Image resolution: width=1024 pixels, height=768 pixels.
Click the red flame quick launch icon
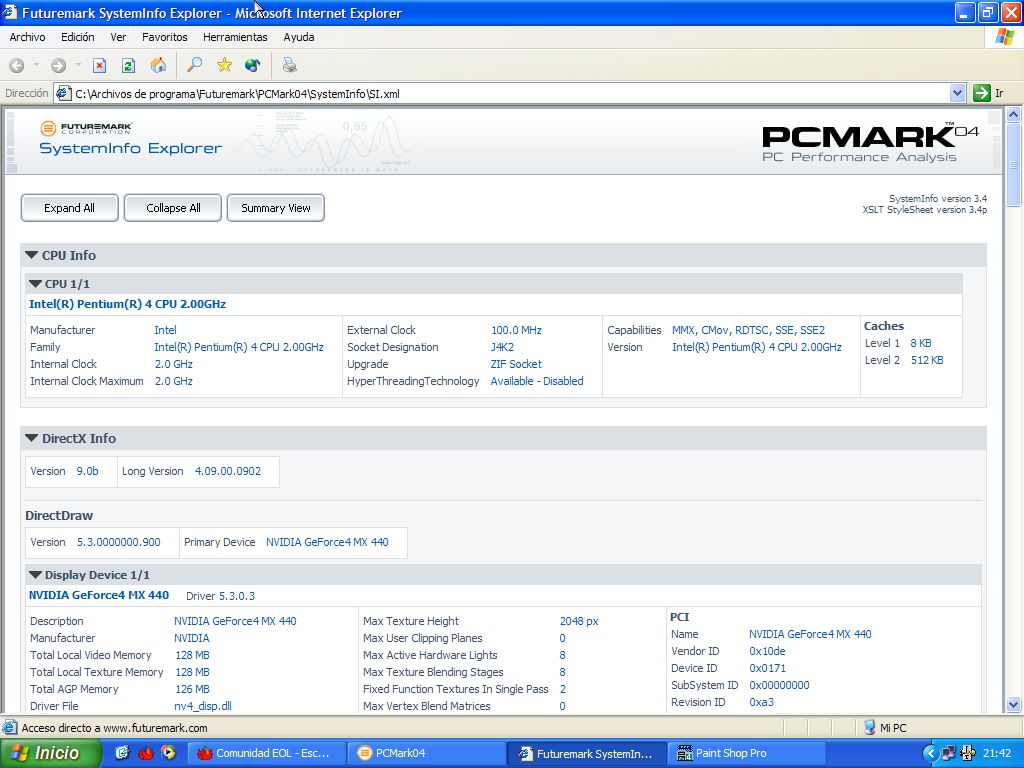pos(145,753)
